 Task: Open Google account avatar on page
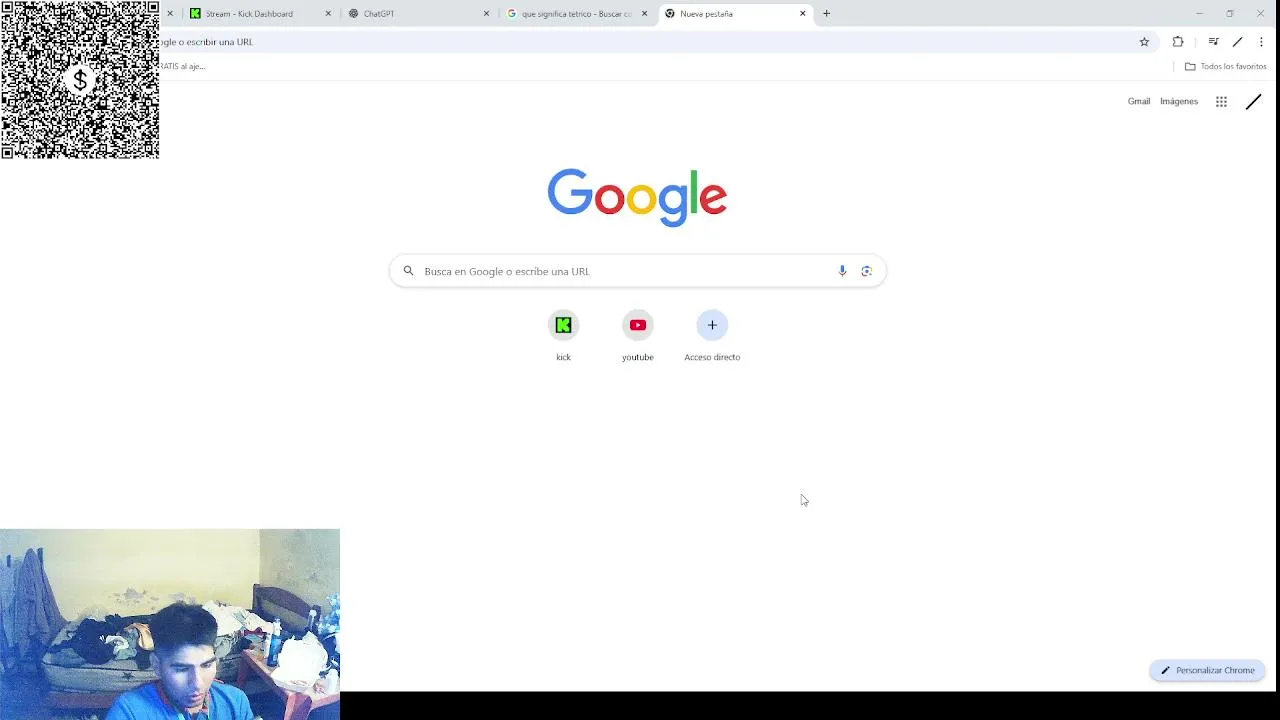[1253, 101]
